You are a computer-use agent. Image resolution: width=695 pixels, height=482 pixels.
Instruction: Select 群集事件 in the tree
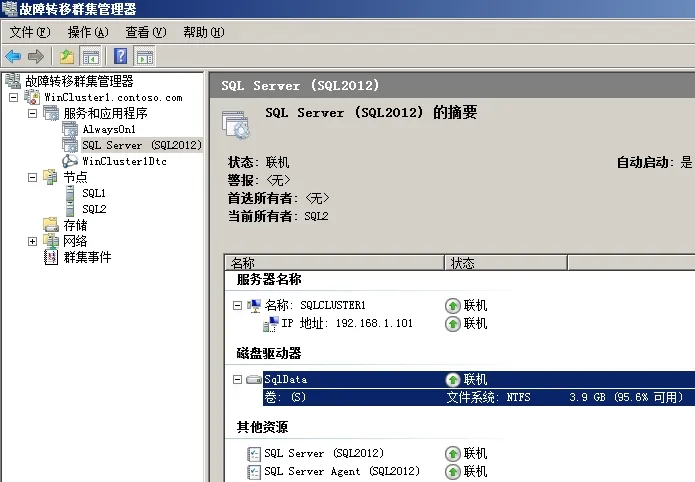tap(87, 257)
